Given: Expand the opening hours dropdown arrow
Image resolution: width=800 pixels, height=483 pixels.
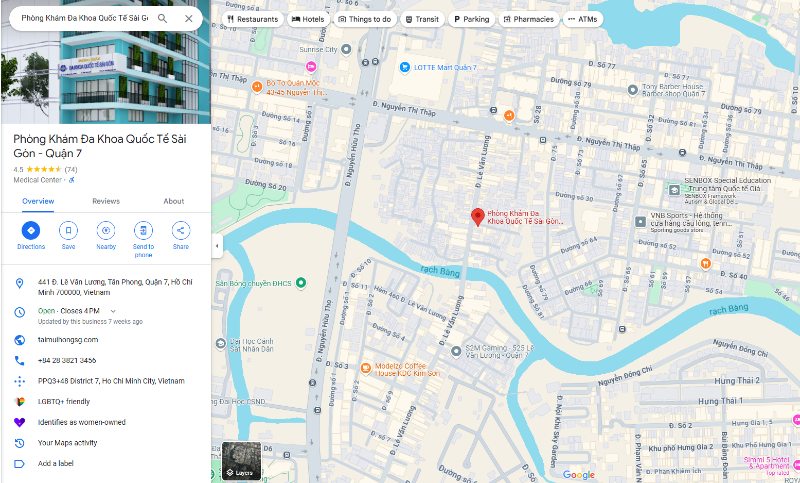Looking at the screenshot, I should (x=113, y=311).
